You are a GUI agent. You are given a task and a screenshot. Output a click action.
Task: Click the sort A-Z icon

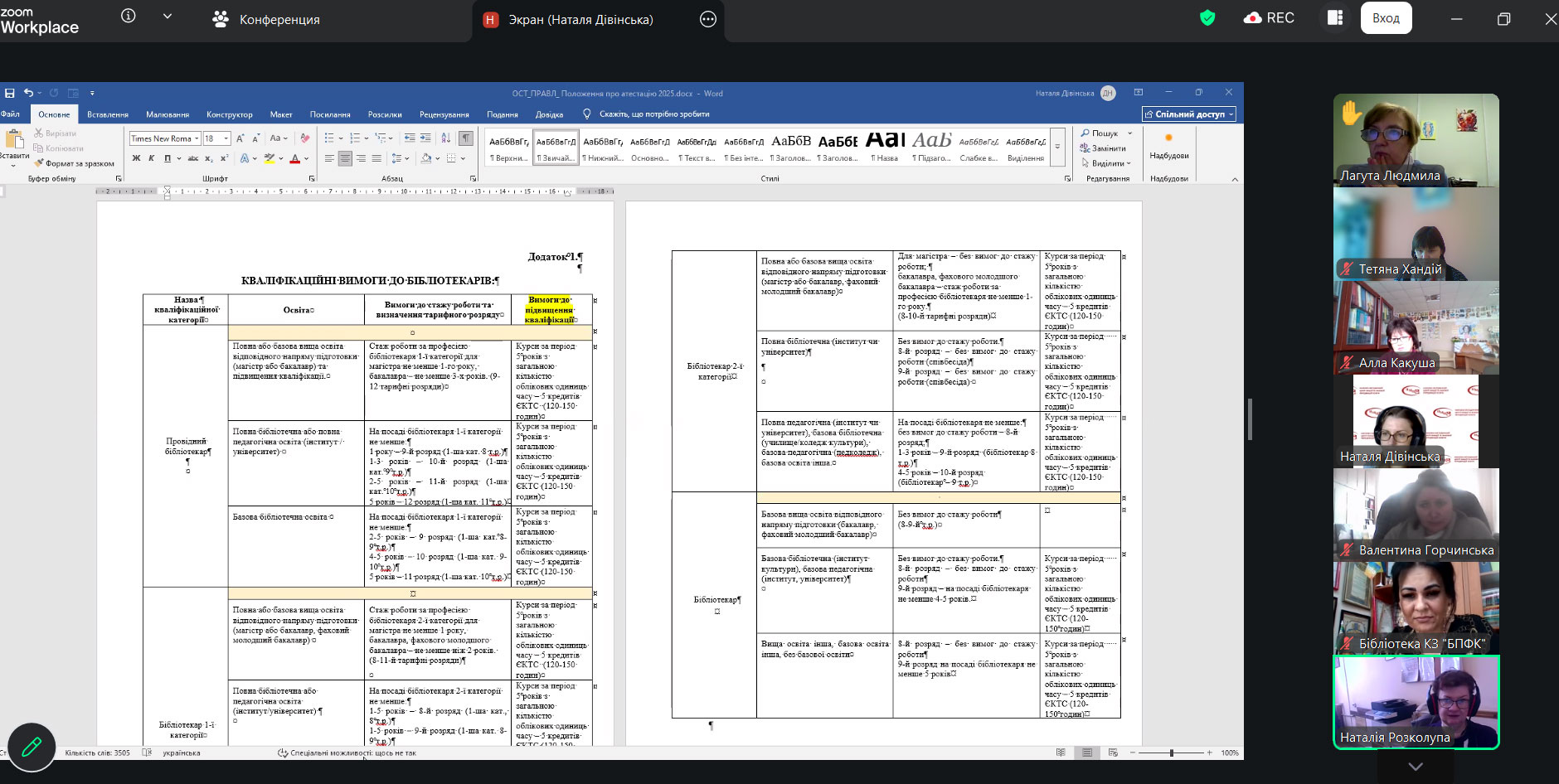[x=448, y=138]
